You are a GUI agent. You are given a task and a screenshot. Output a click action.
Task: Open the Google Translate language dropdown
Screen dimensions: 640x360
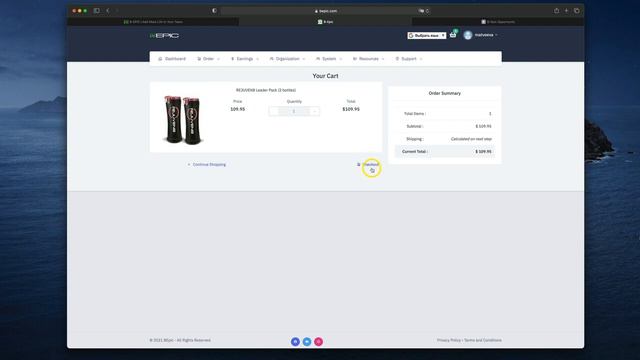[x=427, y=36]
